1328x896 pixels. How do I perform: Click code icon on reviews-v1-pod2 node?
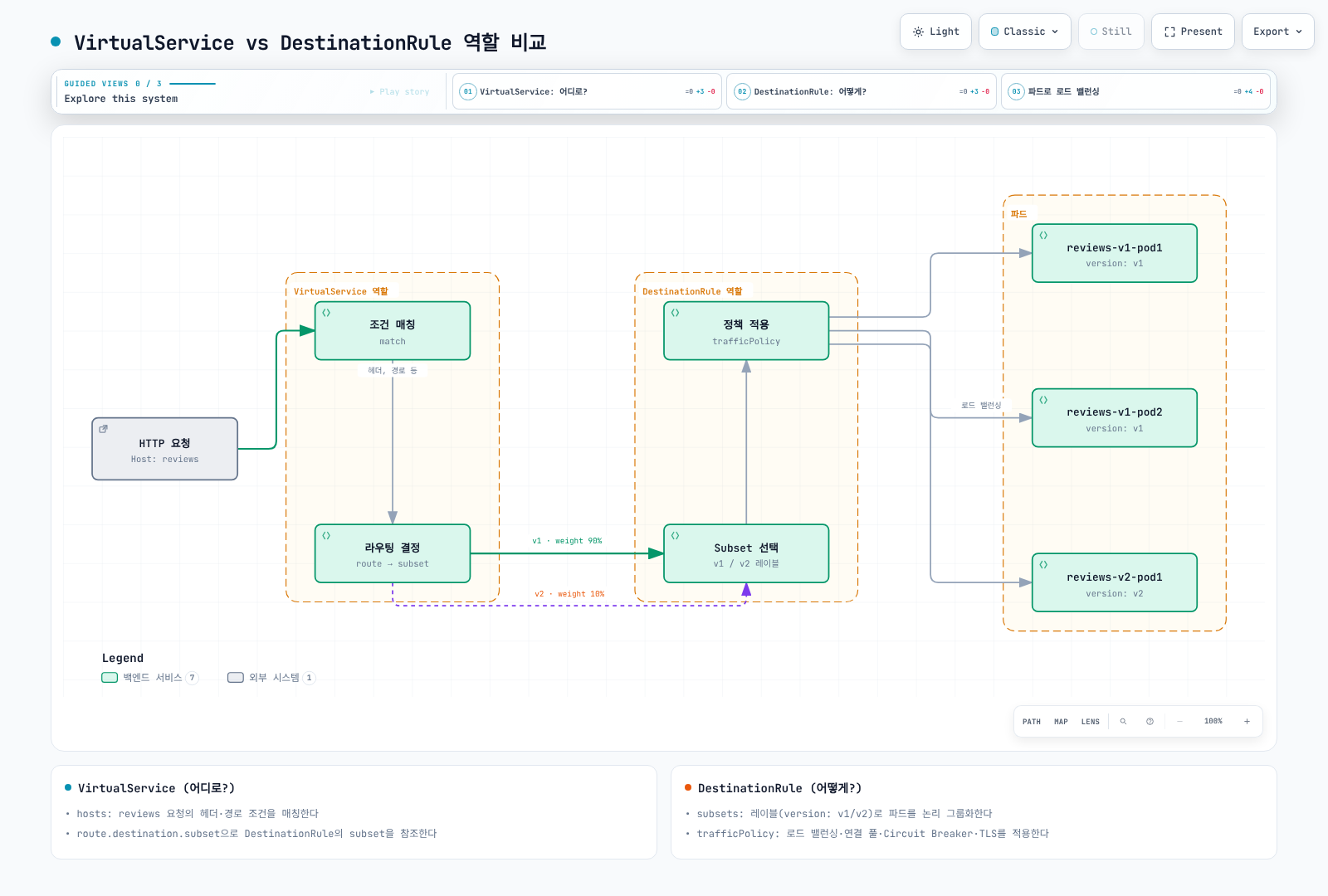click(1043, 400)
